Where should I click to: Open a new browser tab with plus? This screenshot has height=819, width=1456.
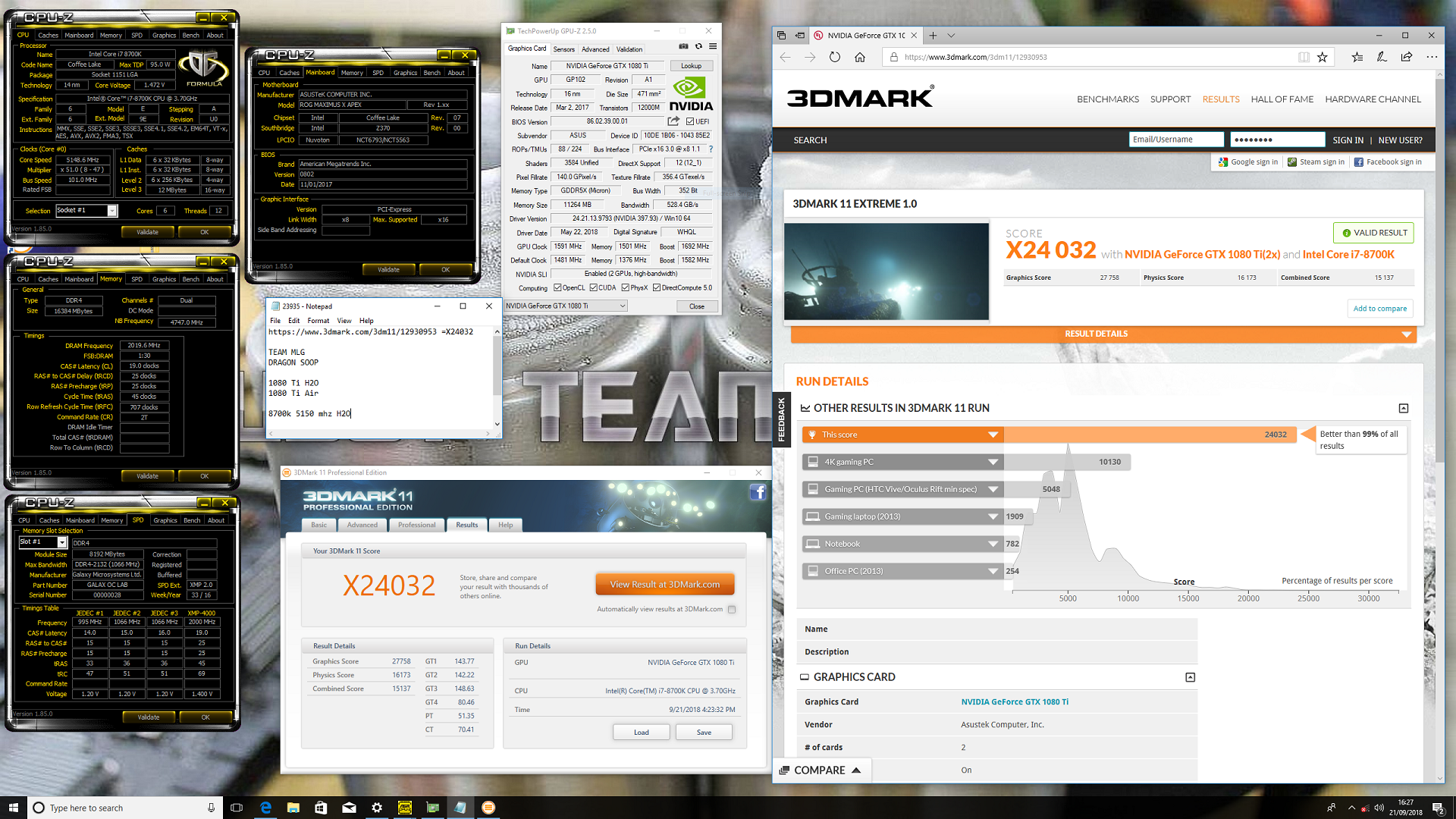(933, 36)
